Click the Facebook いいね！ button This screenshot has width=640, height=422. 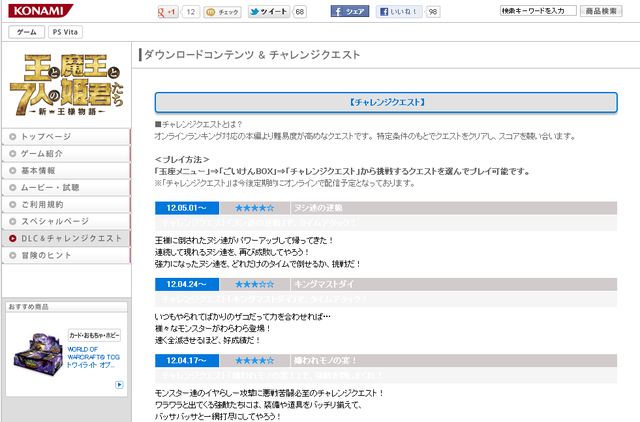(399, 11)
